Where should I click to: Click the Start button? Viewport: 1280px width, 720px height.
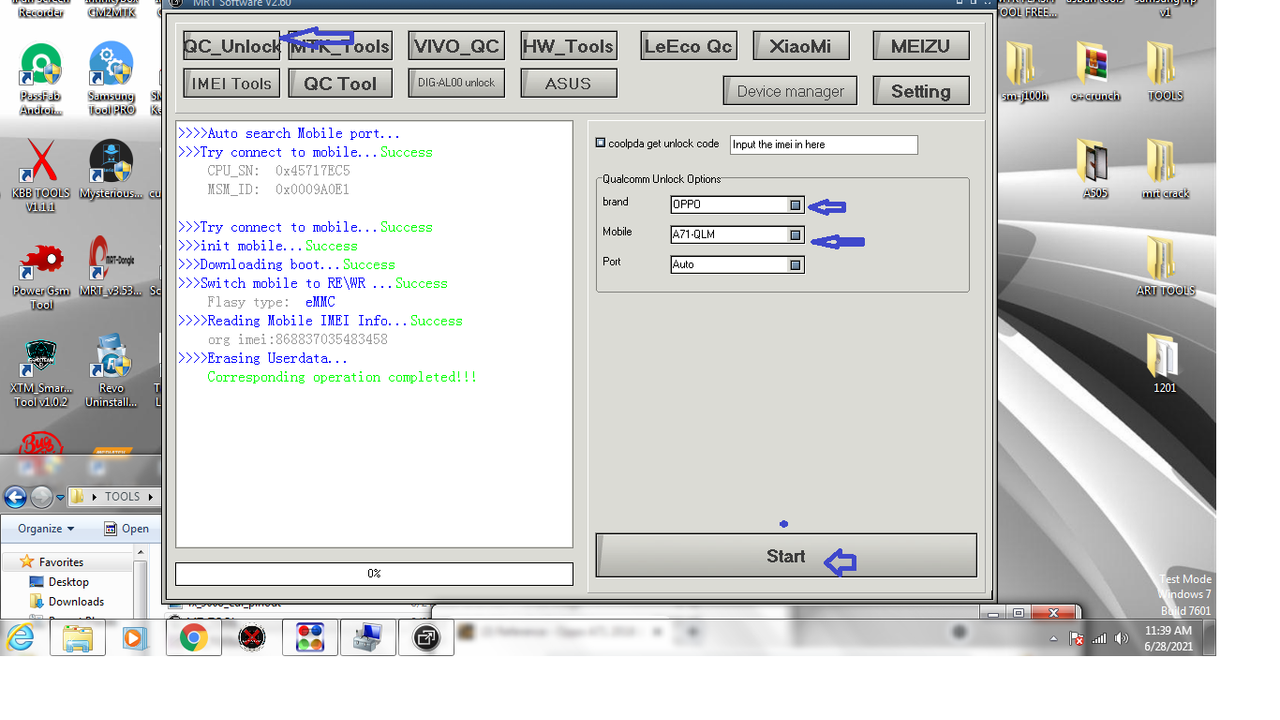point(786,556)
